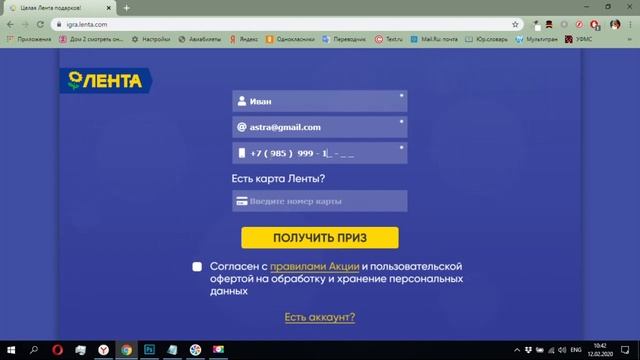Click the email field with astra@gmail.com
The height and width of the screenshot is (360, 640).
coord(320,127)
